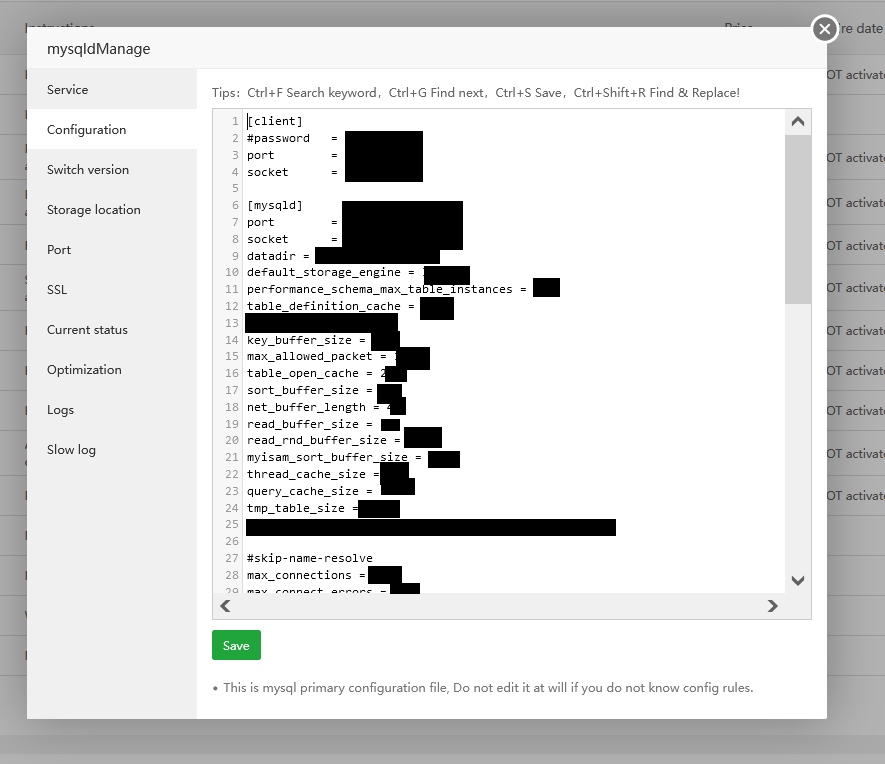Click editor scroll up arrow
The height and width of the screenshot is (764, 885).
tap(798, 121)
